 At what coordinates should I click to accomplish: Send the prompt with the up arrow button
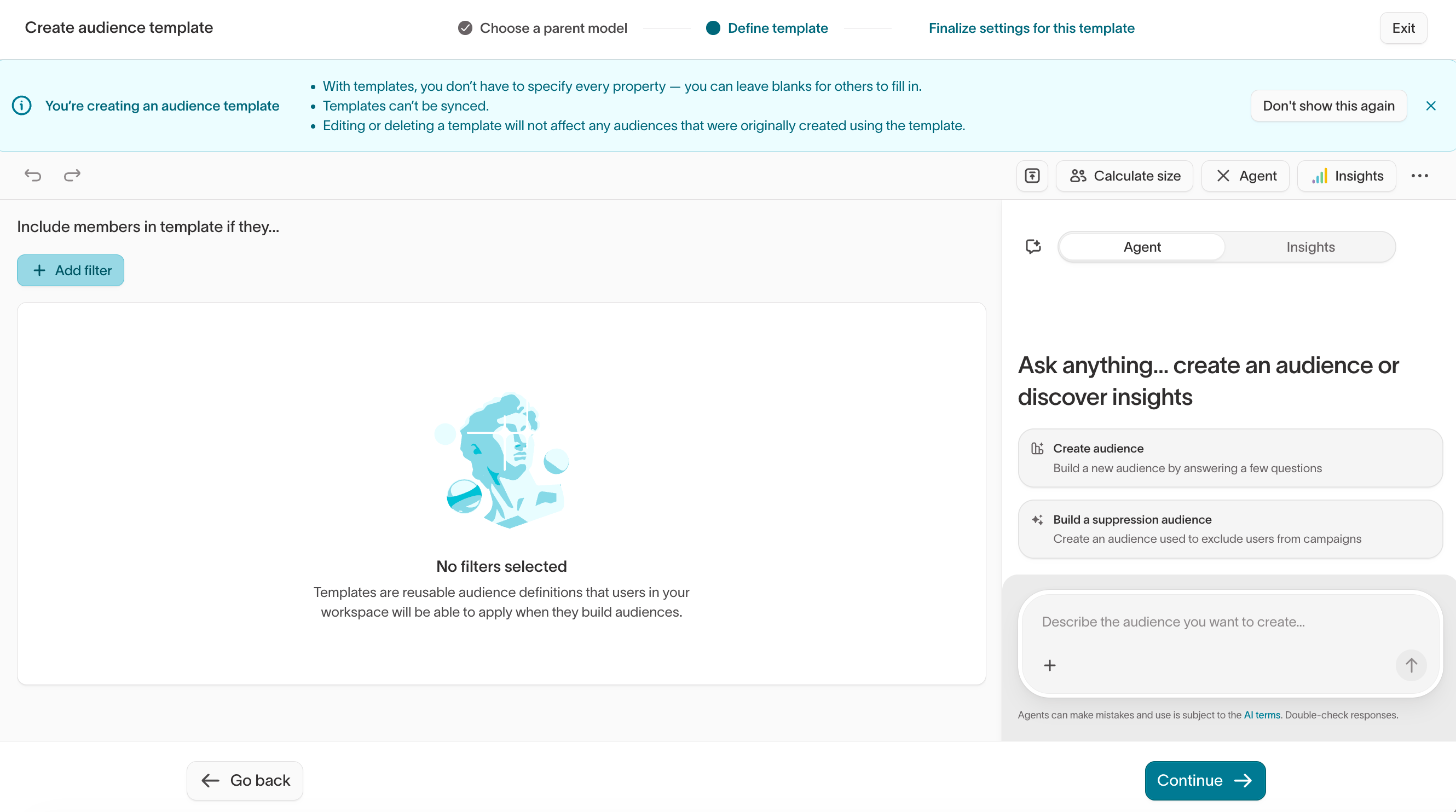(x=1411, y=665)
